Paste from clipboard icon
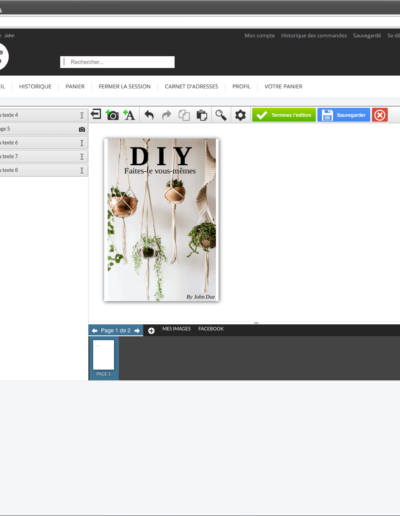The width and height of the screenshot is (400, 516). tap(202, 115)
